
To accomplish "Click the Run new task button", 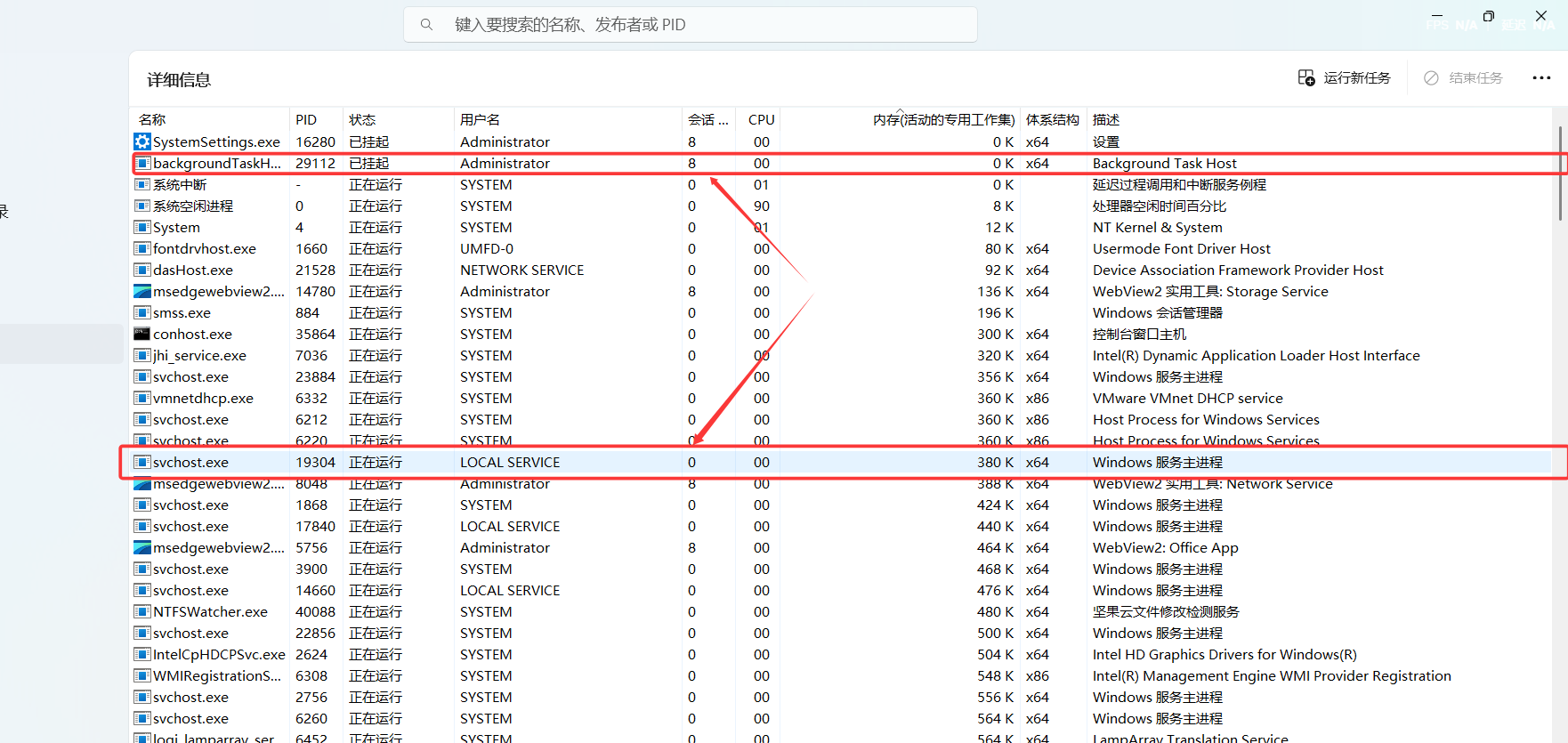I will click(1344, 78).
